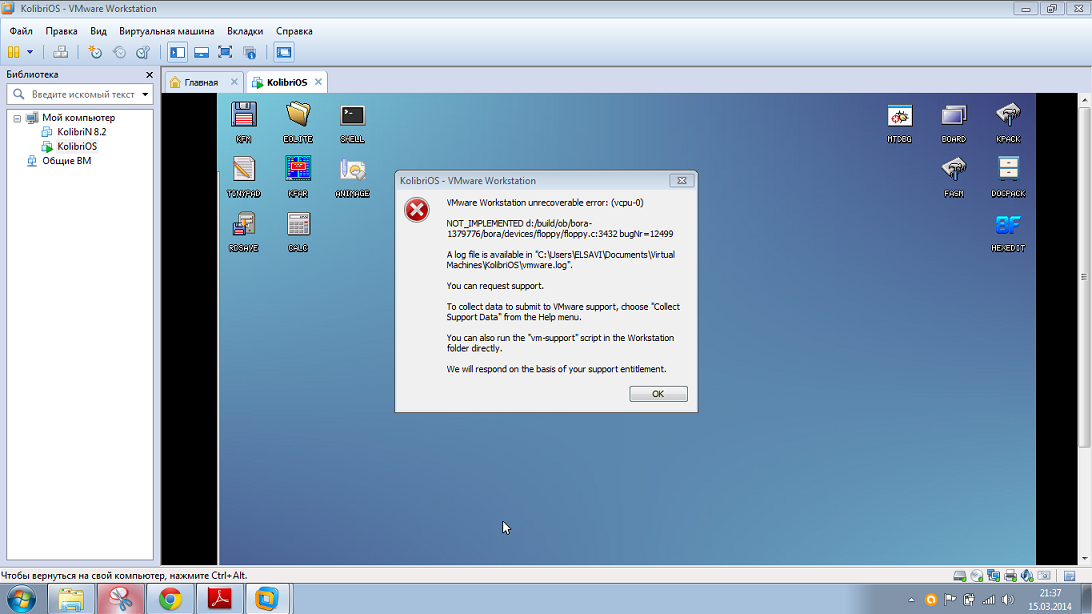Click the Send Ctrl+Alt+Del toolbar icon

pos(60,52)
